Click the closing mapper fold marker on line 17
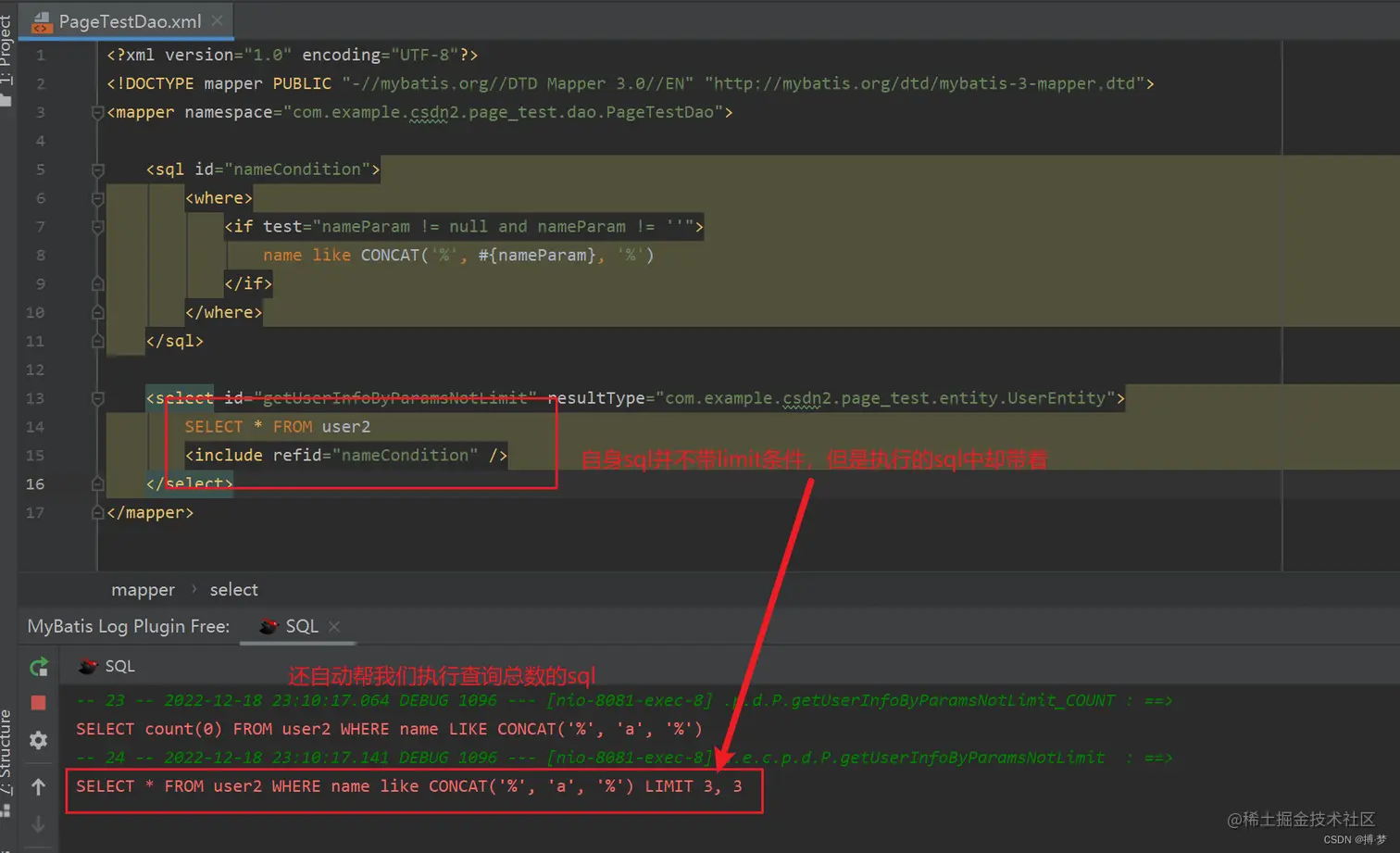This screenshot has height=853, width=1400. pos(97,513)
